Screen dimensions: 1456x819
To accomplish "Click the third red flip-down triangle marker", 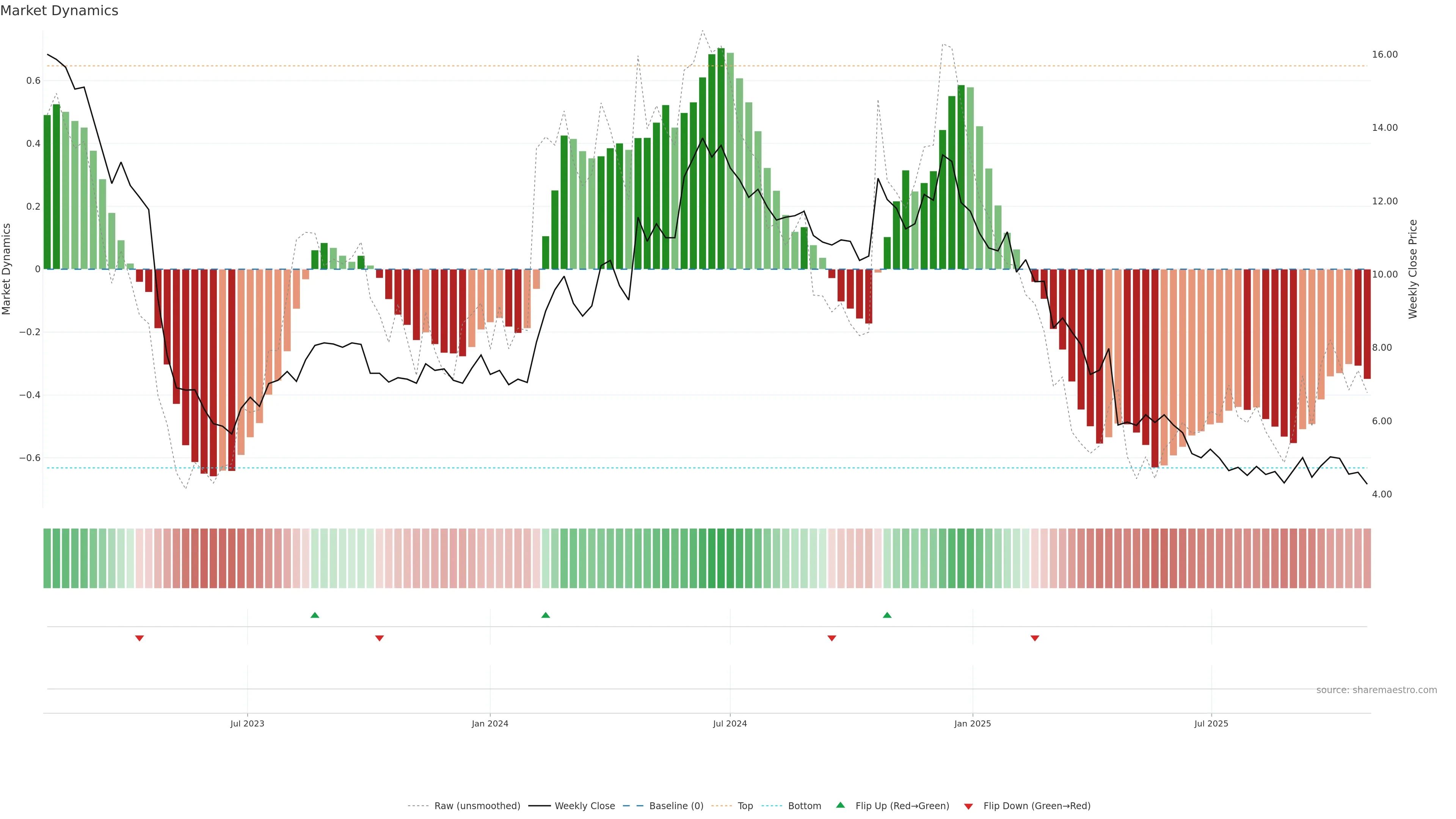I will pos(832,638).
